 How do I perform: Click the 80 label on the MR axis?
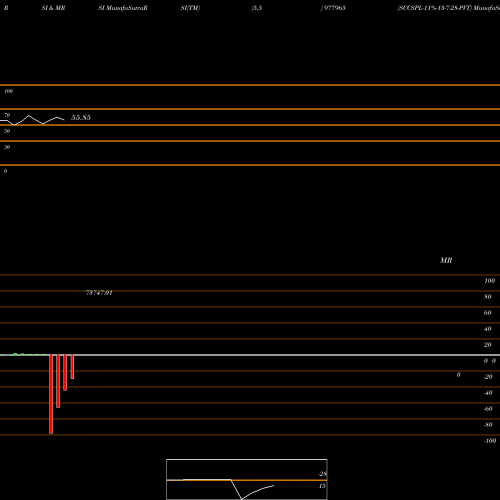click(x=488, y=297)
